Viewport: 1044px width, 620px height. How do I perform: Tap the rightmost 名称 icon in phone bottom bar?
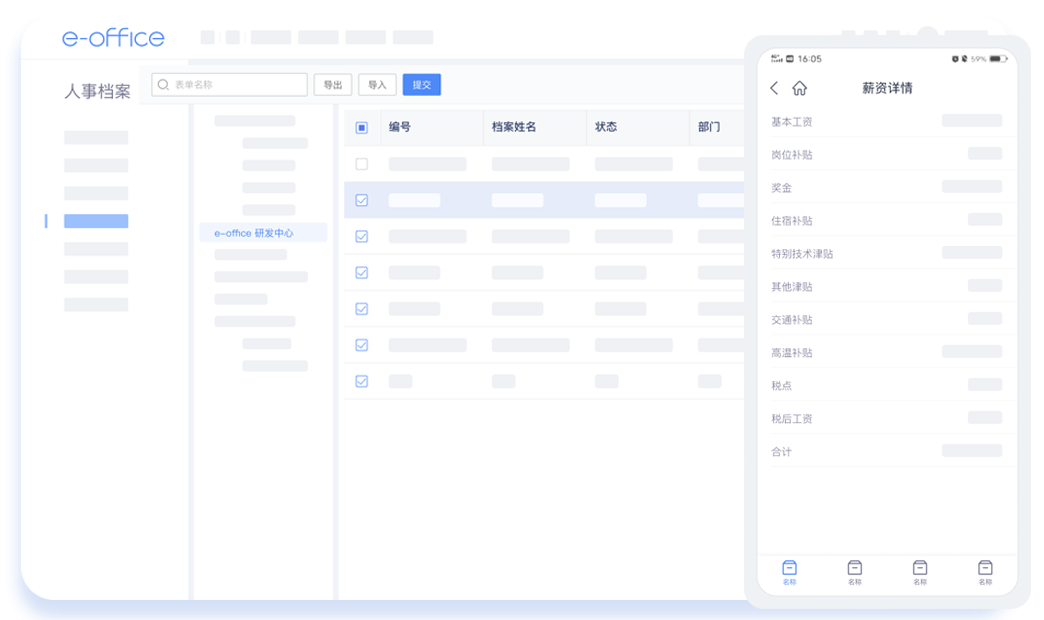point(985,569)
